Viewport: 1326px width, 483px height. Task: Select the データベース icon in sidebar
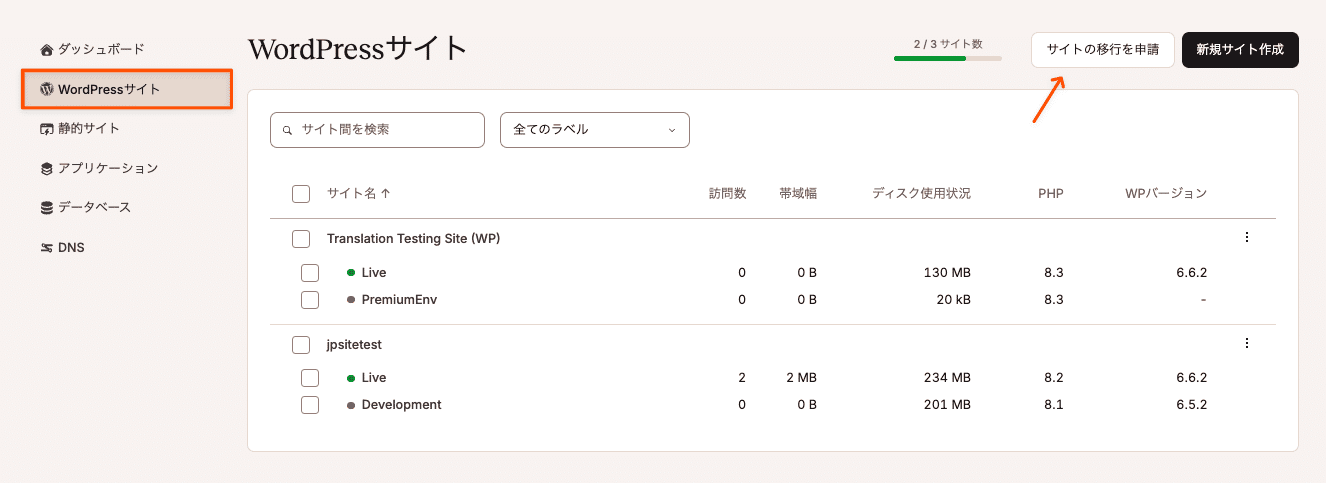(46, 208)
